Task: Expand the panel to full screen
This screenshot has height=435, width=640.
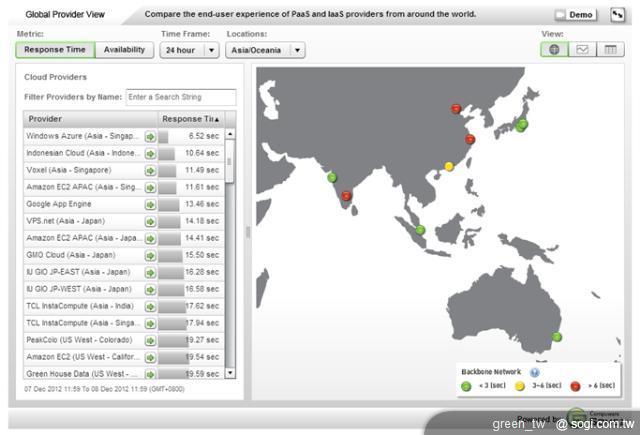Action: point(618,15)
